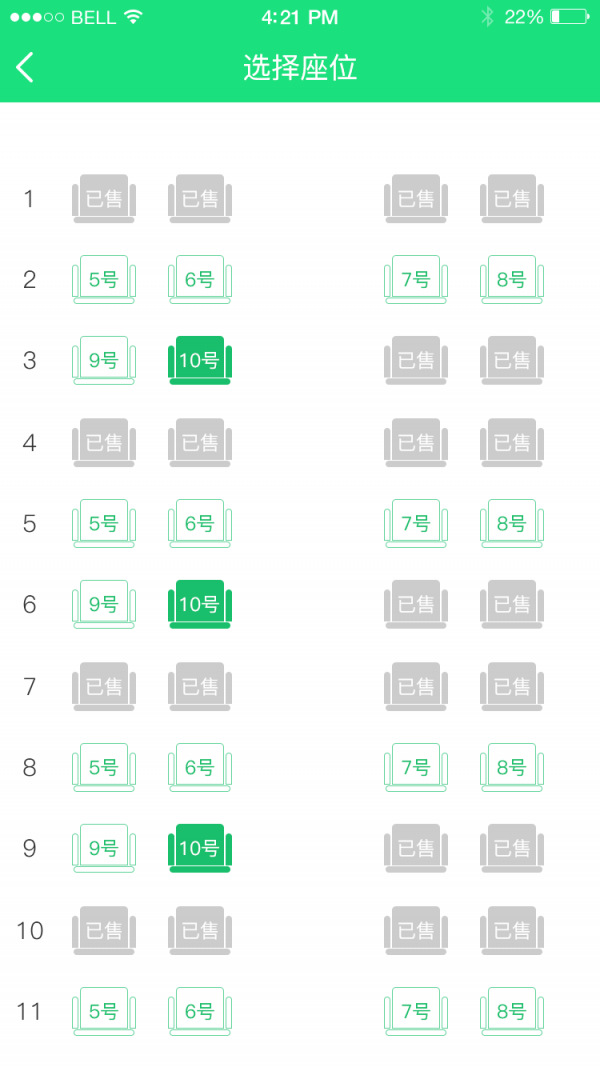
Task: Select seat 7号 in row 8
Action: click(x=416, y=768)
